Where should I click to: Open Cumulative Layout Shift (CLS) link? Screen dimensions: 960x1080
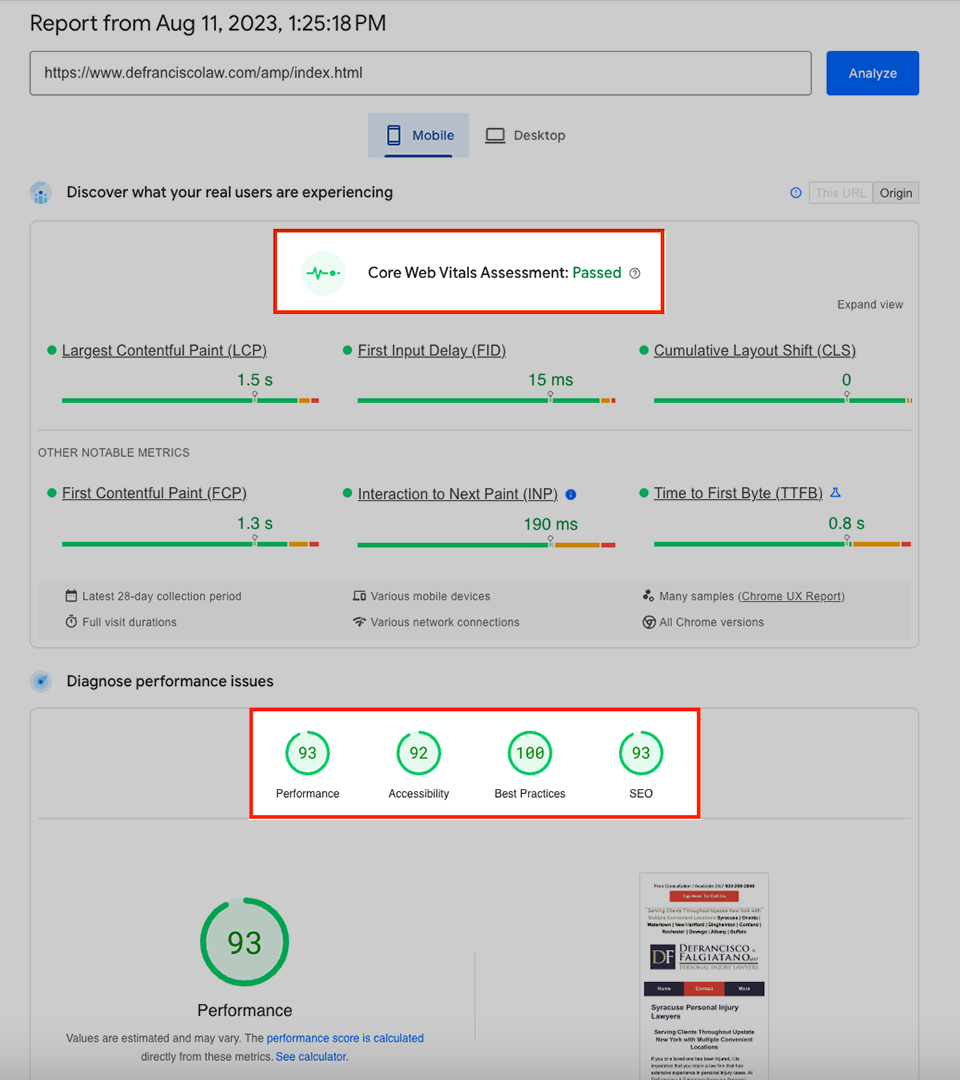coord(754,350)
